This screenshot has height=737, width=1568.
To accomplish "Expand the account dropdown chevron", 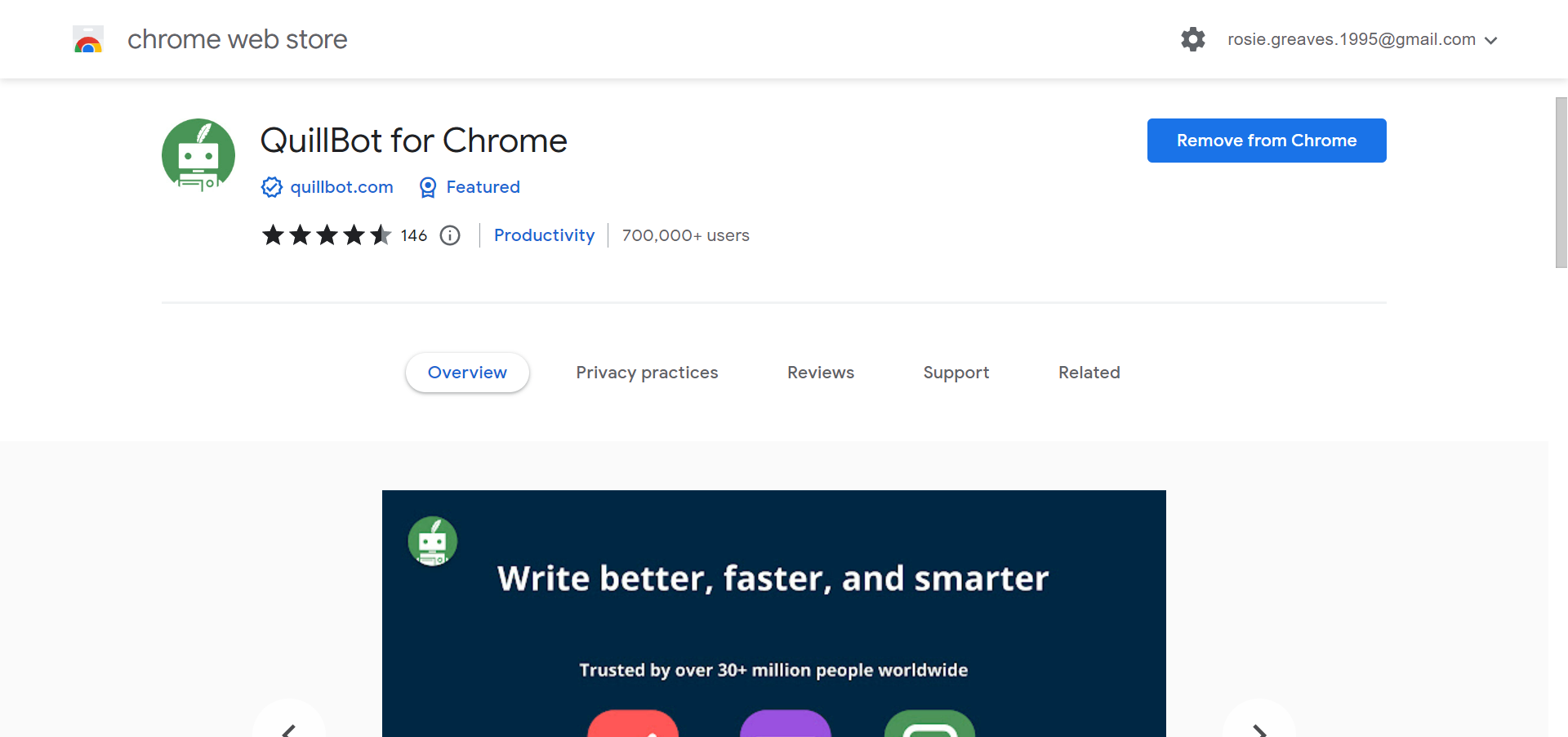I will click(x=1490, y=40).
